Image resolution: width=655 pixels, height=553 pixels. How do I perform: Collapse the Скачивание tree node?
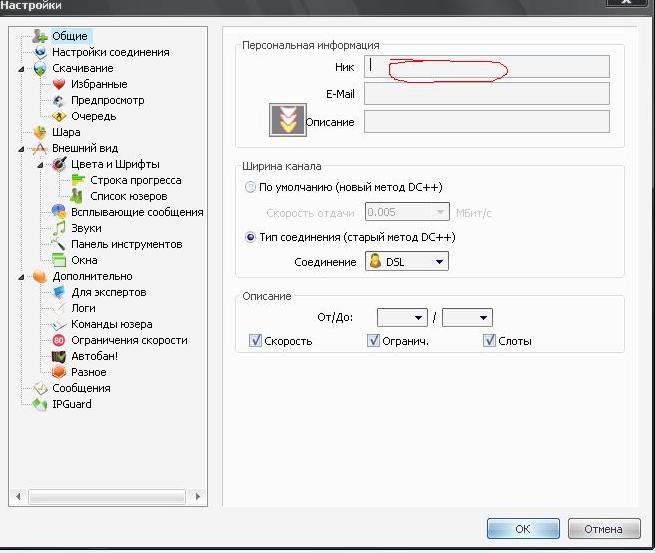pos(21,69)
